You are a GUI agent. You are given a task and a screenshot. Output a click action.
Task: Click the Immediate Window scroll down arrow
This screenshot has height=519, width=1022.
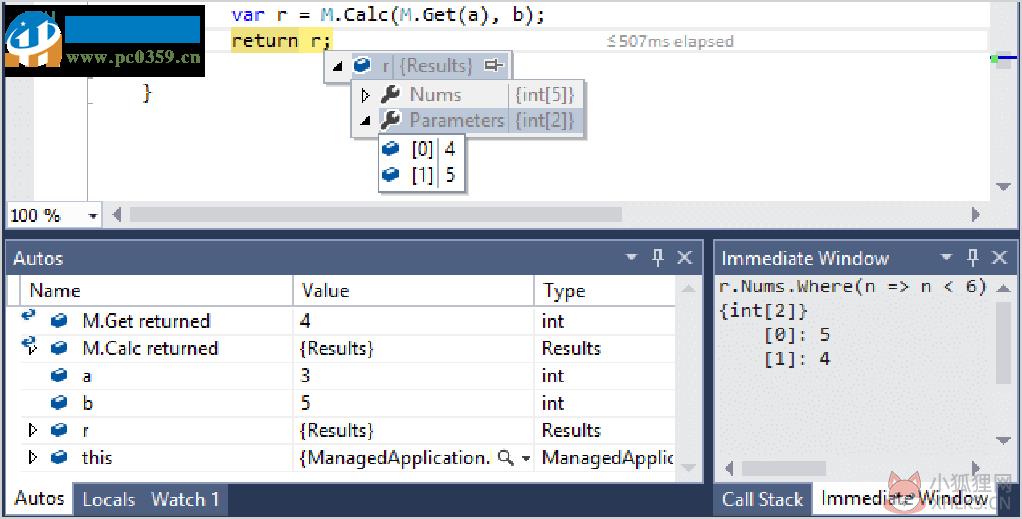(x=1004, y=441)
